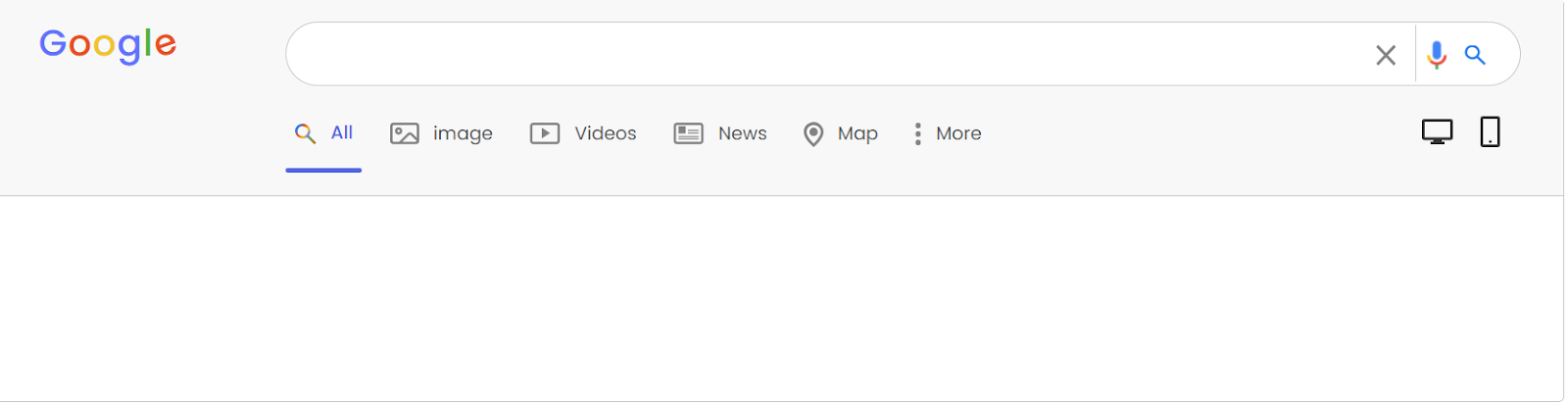Click the Google logo

point(108,45)
